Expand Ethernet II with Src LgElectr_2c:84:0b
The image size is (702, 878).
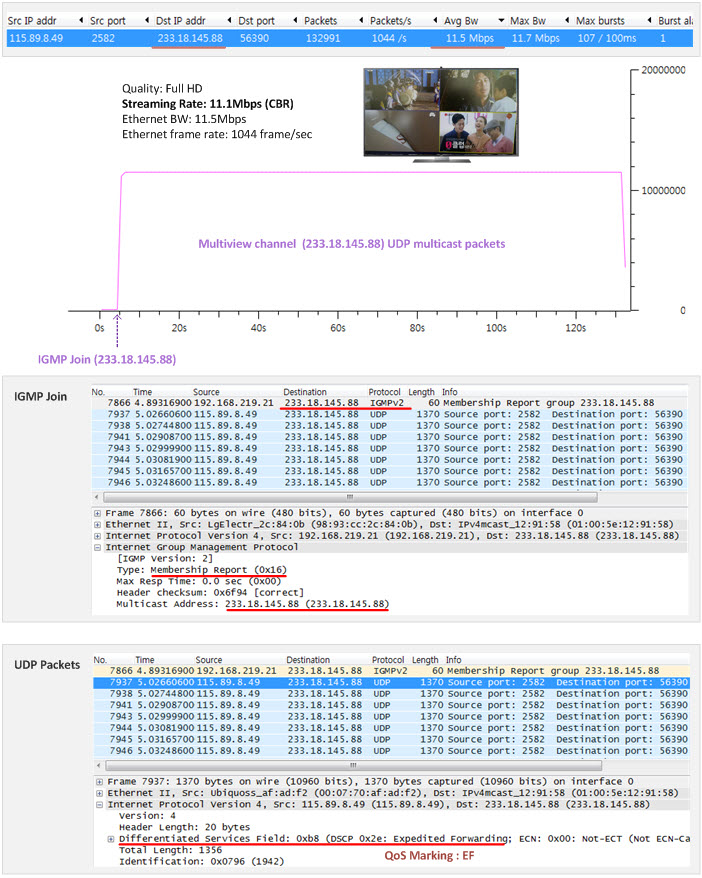pos(97,525)
